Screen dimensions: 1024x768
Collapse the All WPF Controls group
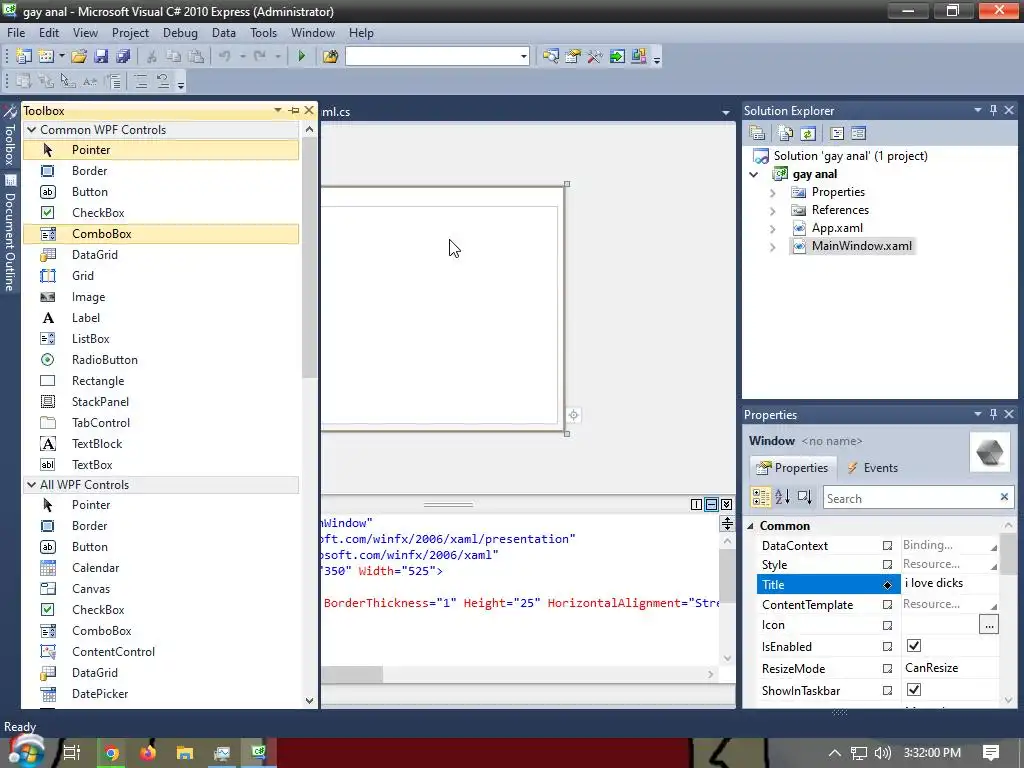point(31,485)
